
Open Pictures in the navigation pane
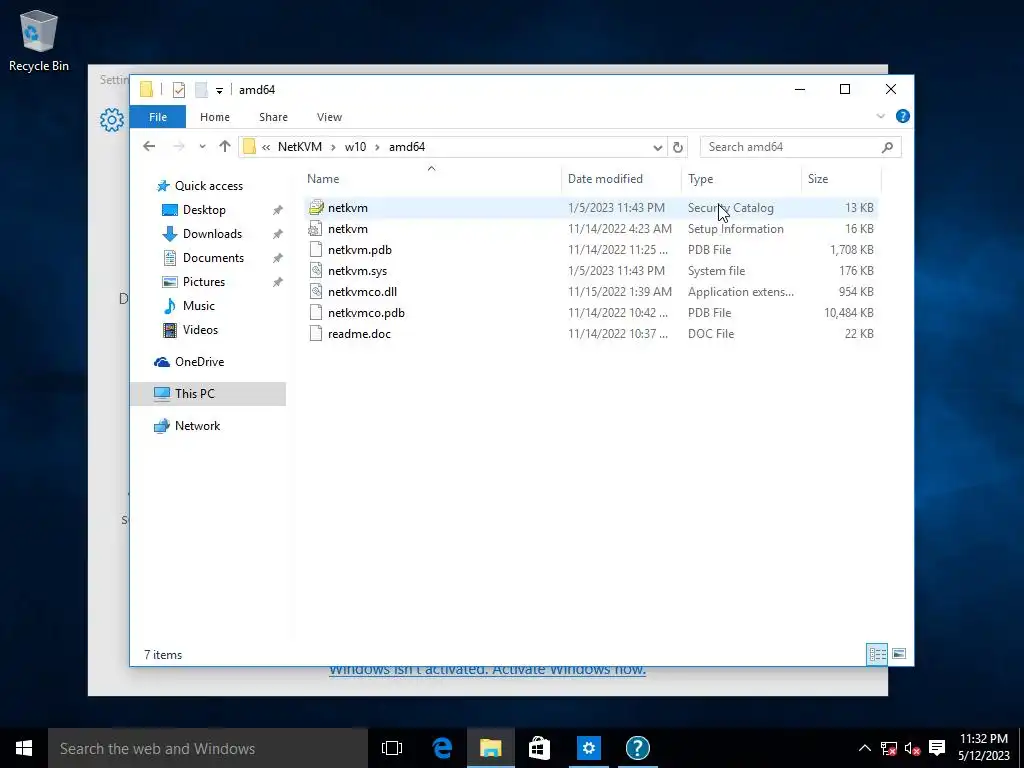[204, 281]
